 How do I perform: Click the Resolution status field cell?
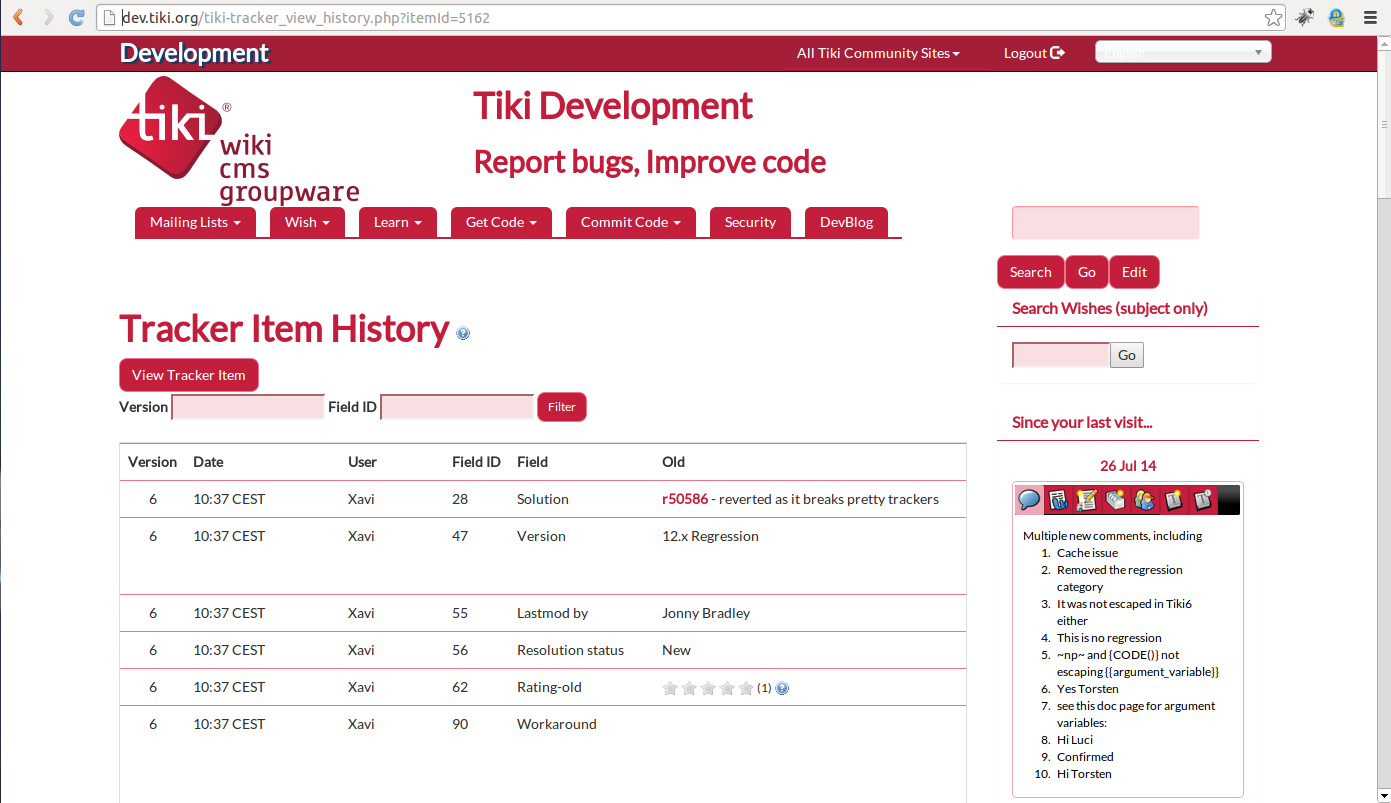click(x=570, y=650)
